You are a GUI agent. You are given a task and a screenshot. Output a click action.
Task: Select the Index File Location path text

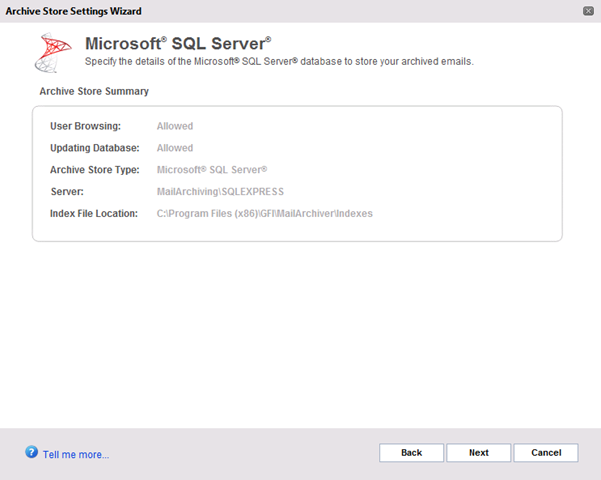[264, 213]
